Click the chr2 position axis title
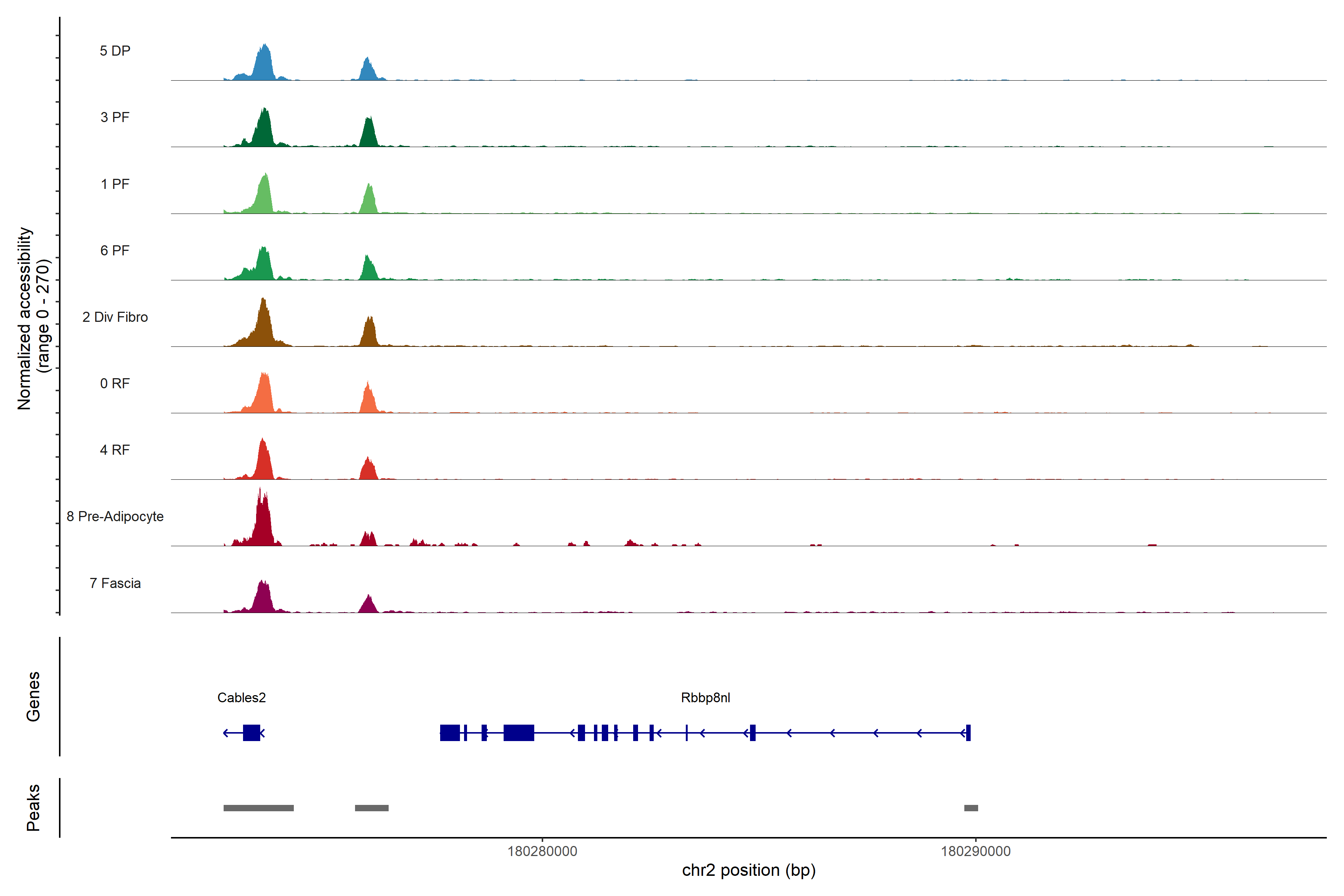The height and width of the screenshot is (896, 1344). [749, 870]
